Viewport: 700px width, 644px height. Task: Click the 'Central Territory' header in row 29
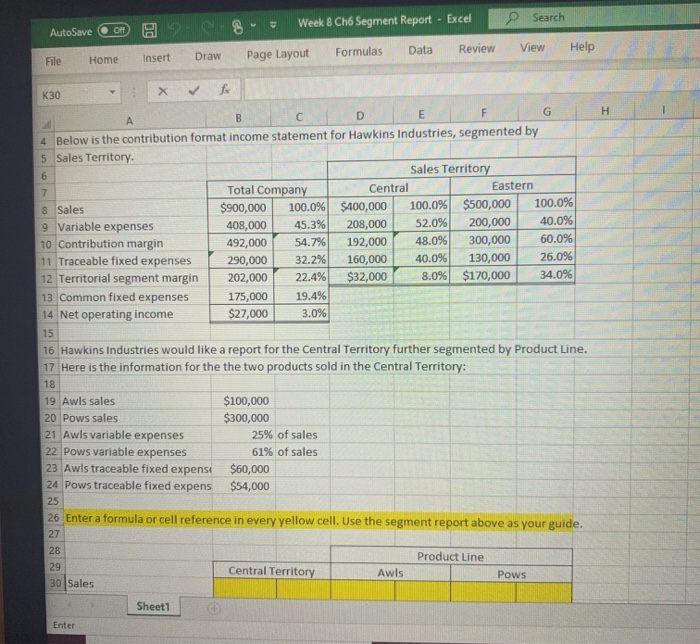click(271, 571)
